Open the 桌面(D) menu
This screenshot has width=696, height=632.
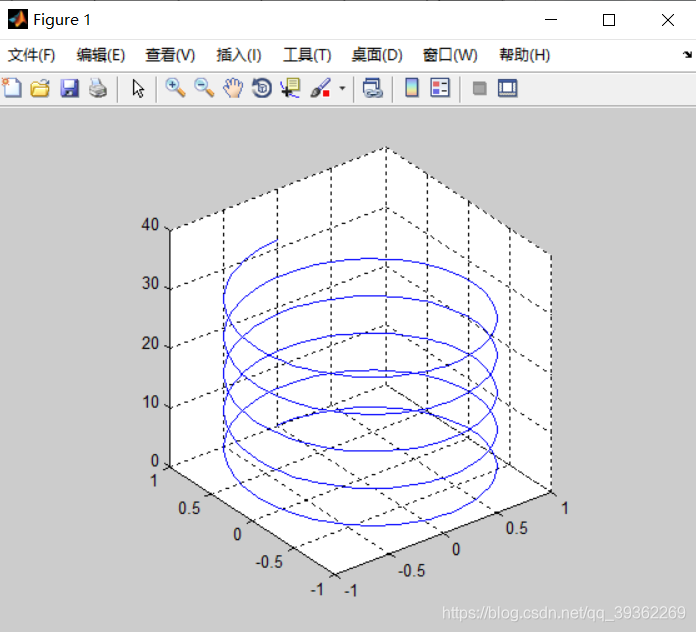377,55
